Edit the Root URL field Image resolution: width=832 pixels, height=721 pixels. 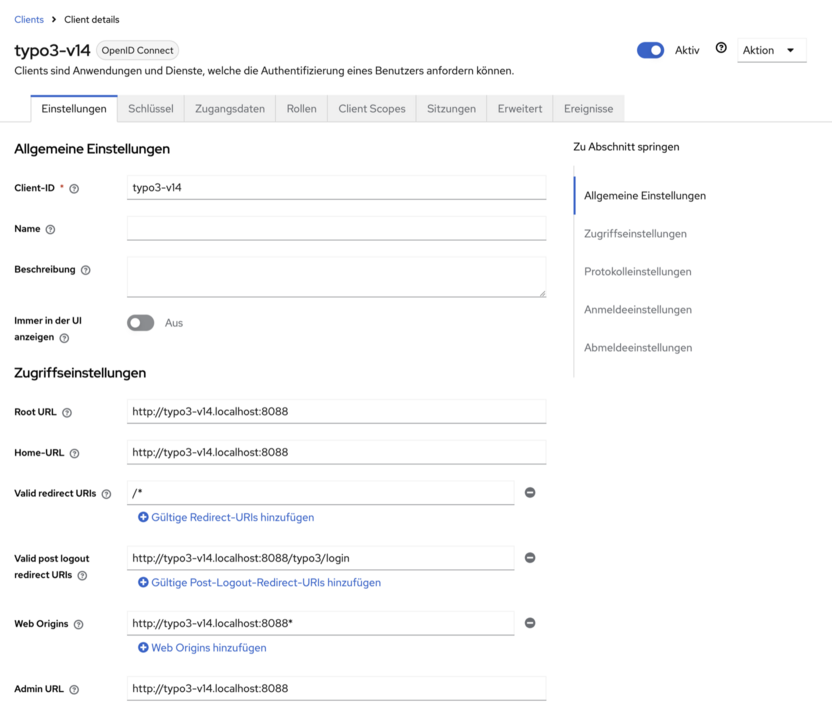coord(336,412)
